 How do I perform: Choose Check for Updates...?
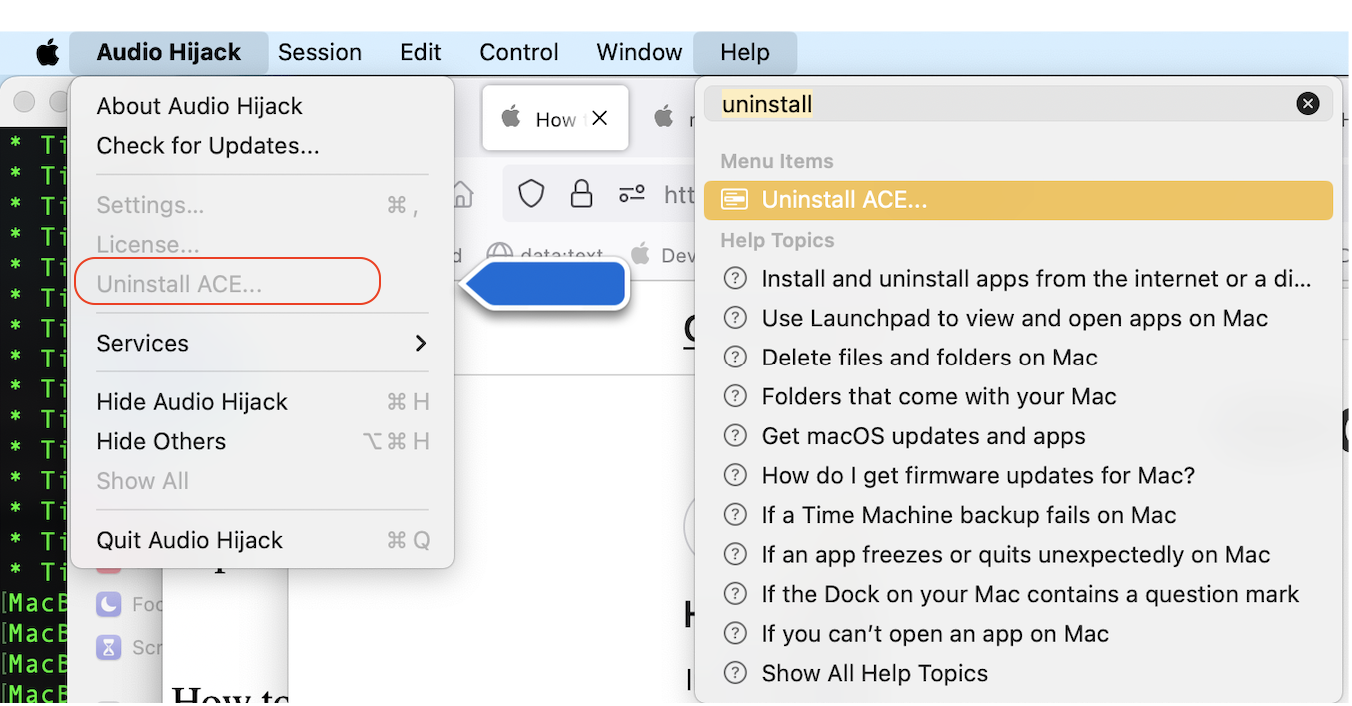[x=262, y=146]
